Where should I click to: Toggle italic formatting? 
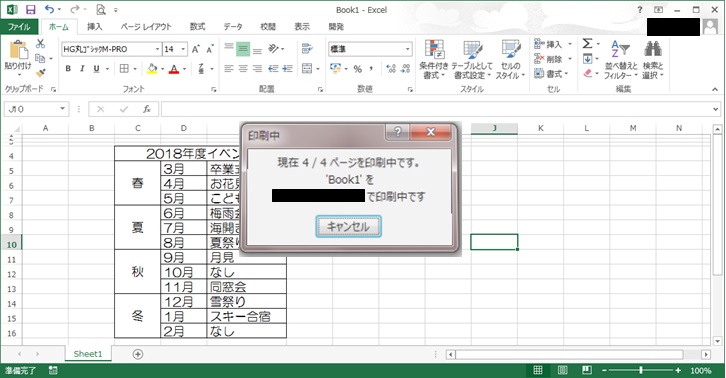point(82,69)
